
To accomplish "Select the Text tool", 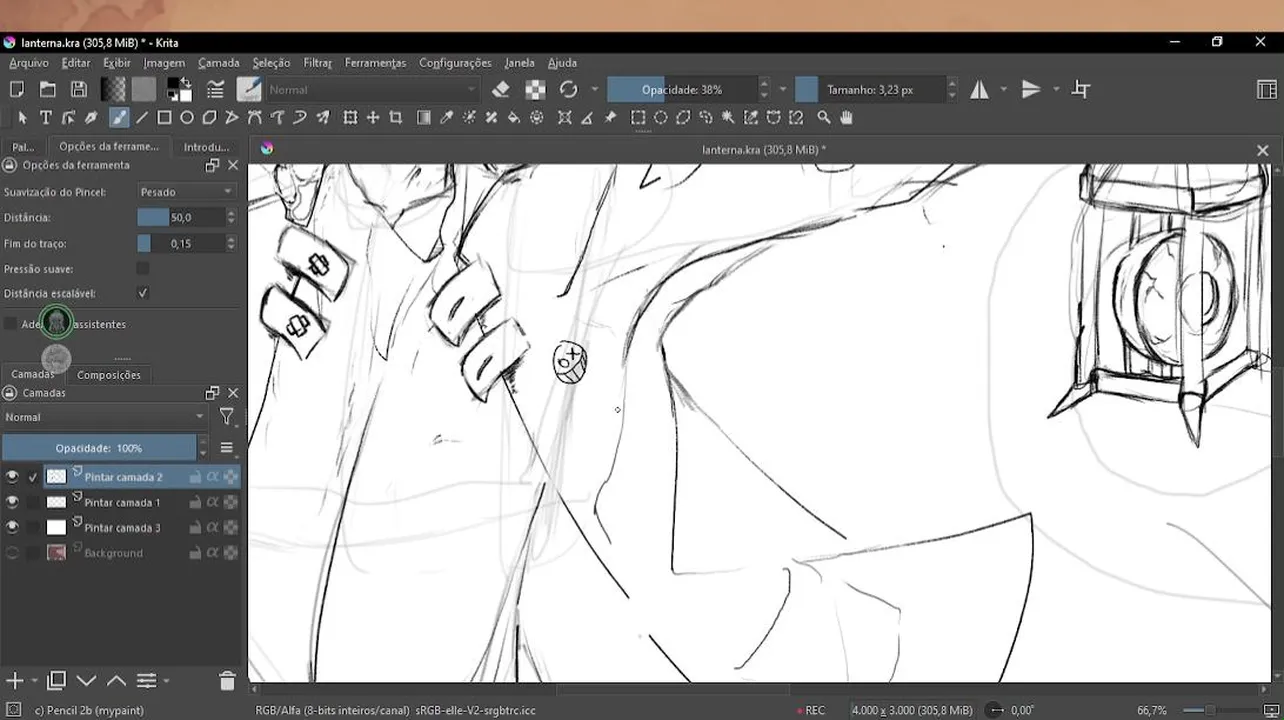I will [46, 118].
